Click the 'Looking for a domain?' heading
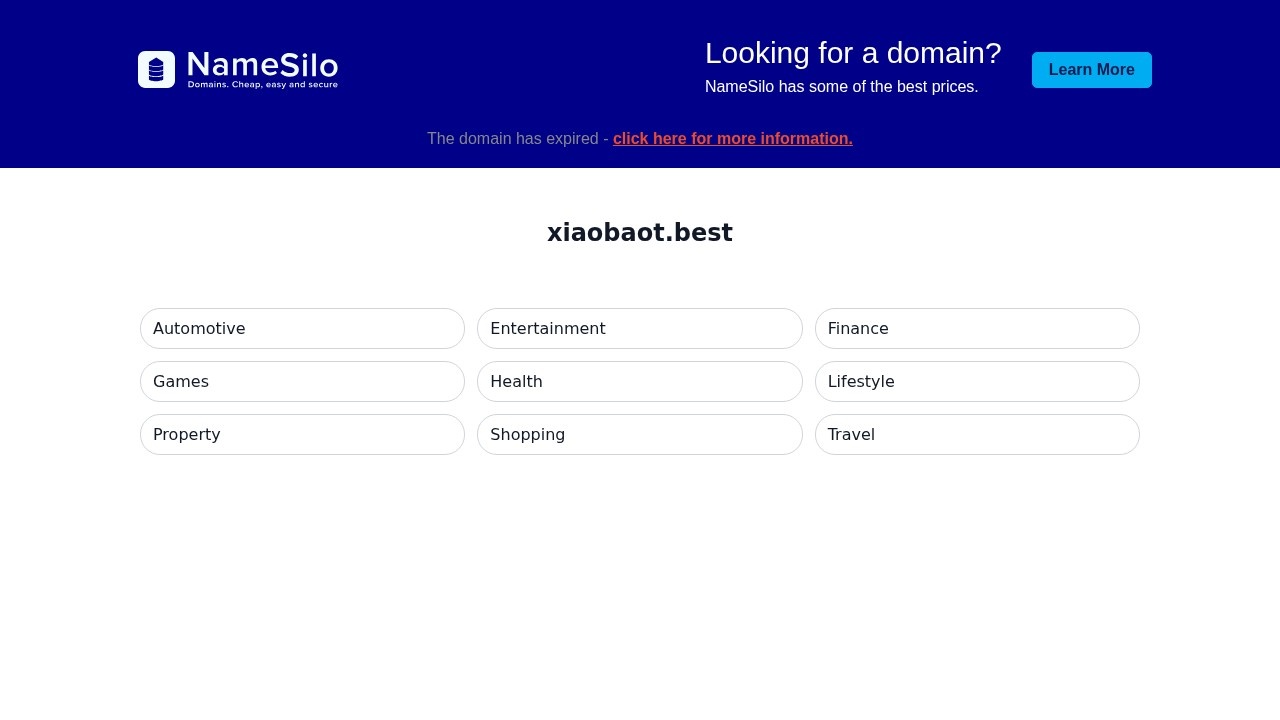Viewport: 1280px width, 720px height. click(852, 53)
